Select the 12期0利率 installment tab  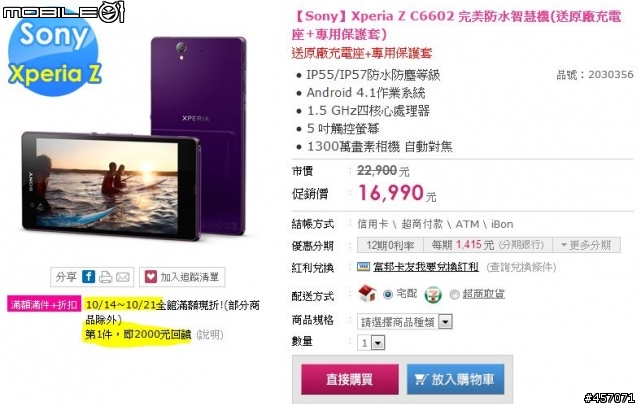point(390,245)
